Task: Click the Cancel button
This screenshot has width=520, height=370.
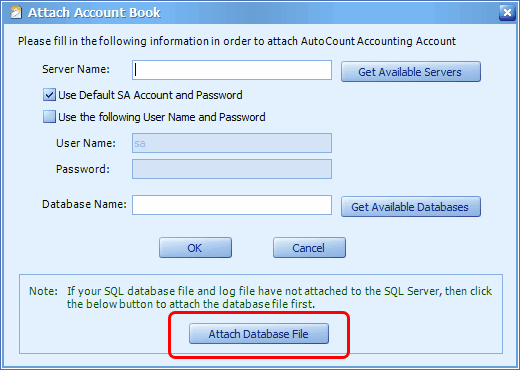Action: point(309,248)
